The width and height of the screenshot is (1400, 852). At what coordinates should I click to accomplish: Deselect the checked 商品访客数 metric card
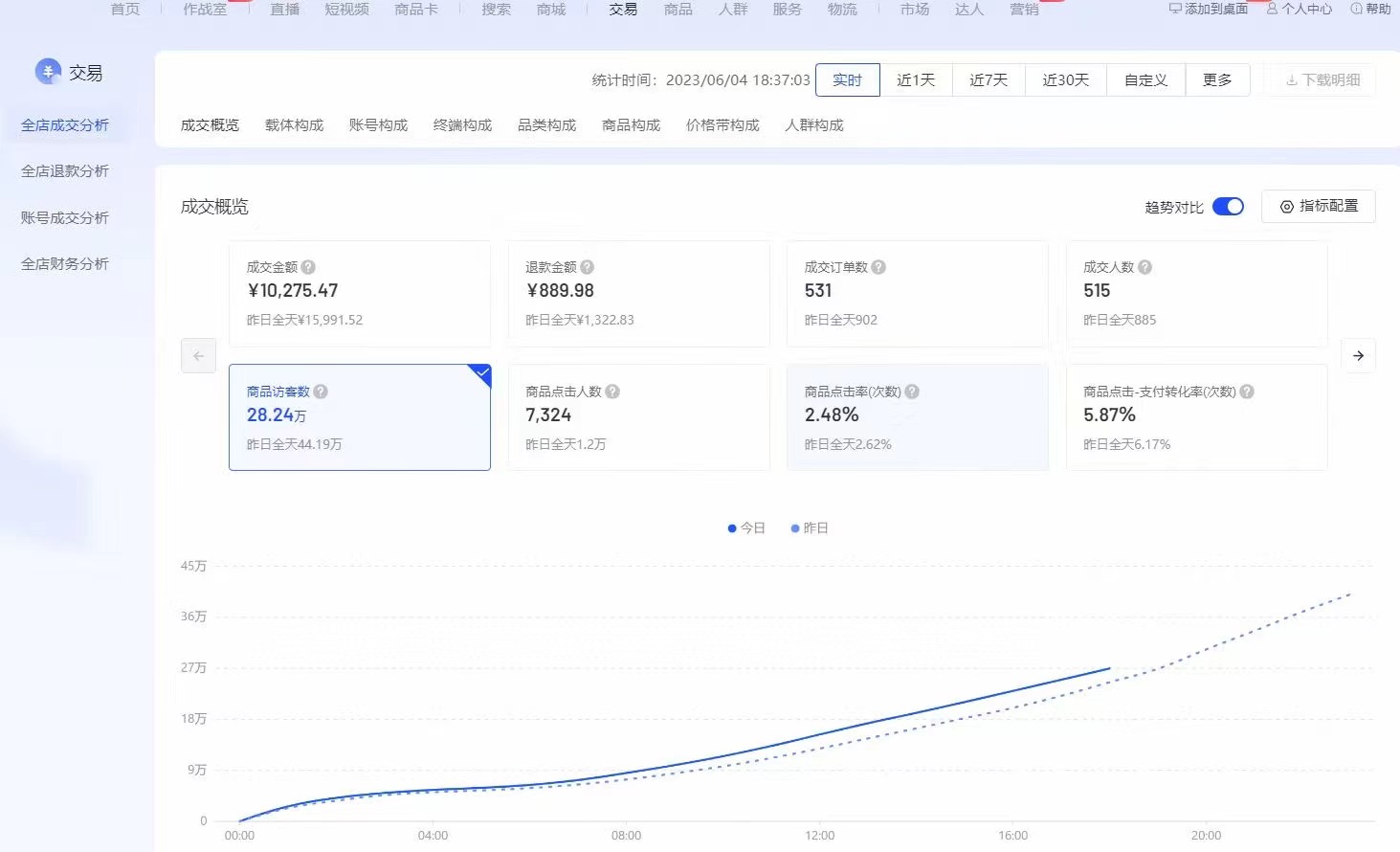click(x=360, y=417)
